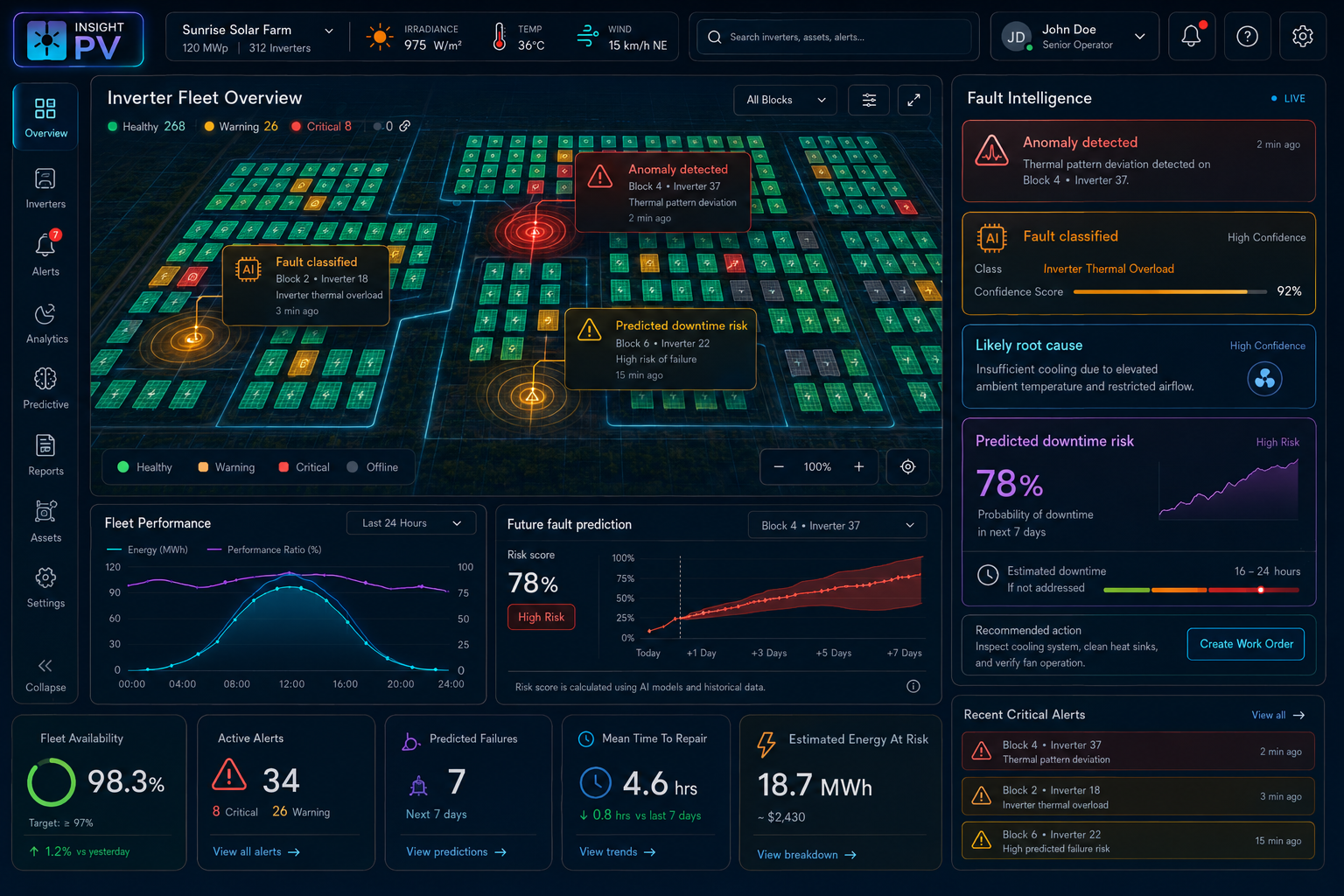Toggle Critical 8 status count
This screenshot has height=896, width=1344.
322,126
